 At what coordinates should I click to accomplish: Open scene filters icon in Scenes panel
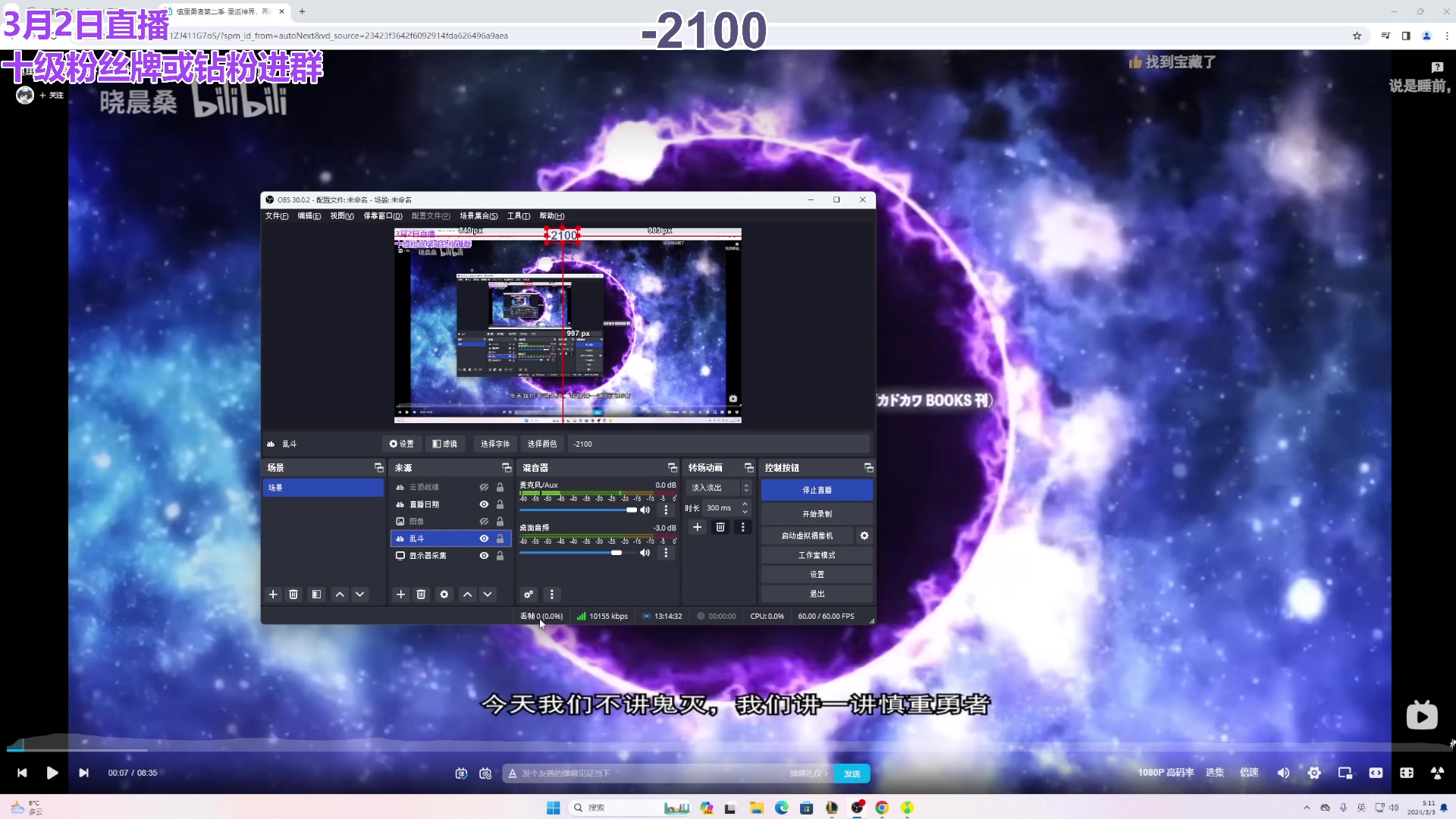[316, 595]
